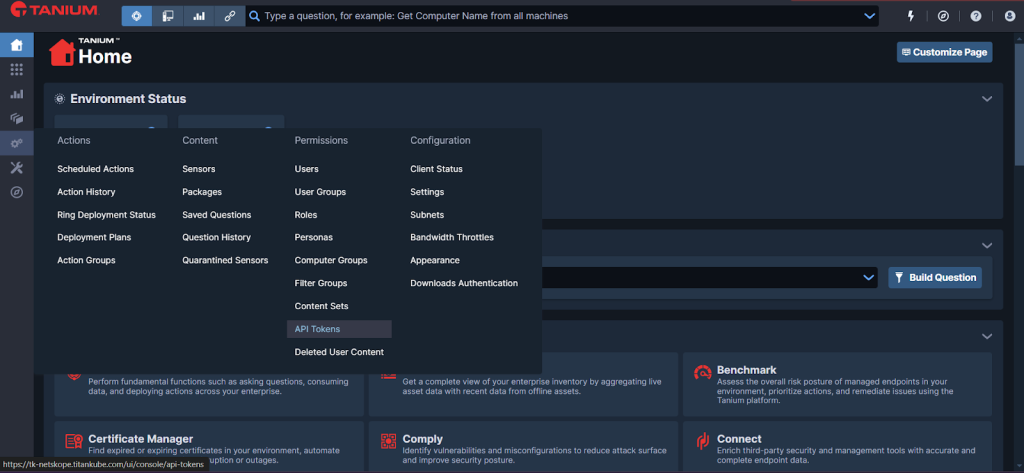Open the bar chart icon in left sidebar
This screenshot has width=1024, height=473.
point(17,94)
